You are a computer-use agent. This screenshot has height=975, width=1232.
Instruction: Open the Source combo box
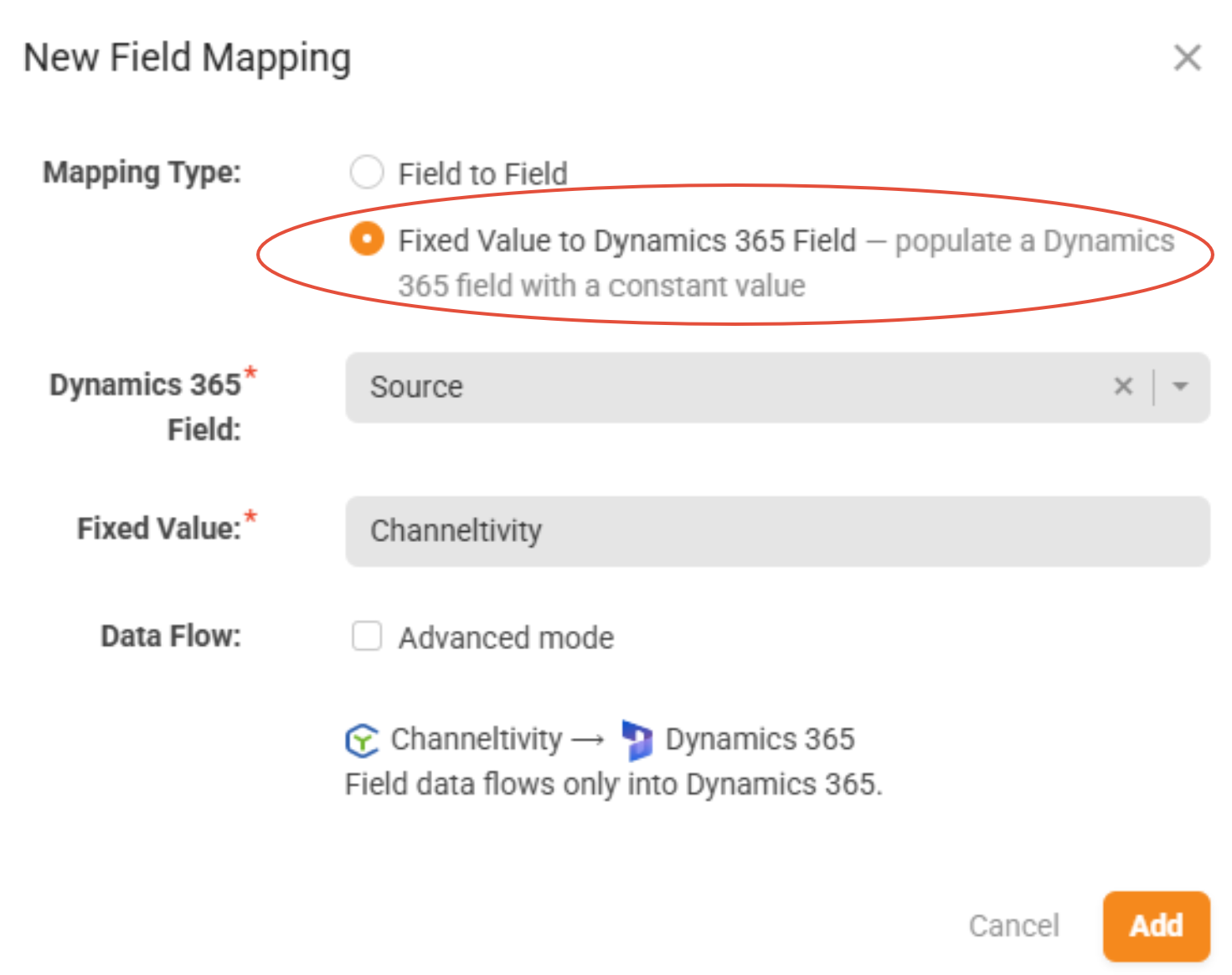[x=777, y=387]
